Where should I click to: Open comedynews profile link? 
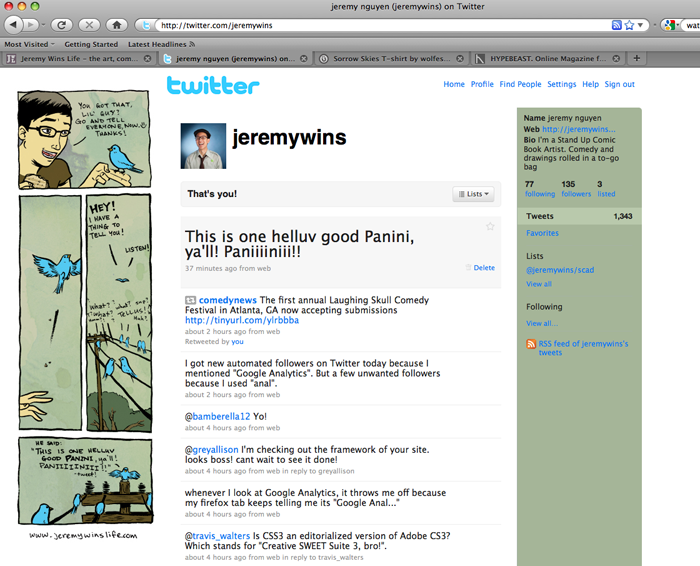click(x=228, y=300)
